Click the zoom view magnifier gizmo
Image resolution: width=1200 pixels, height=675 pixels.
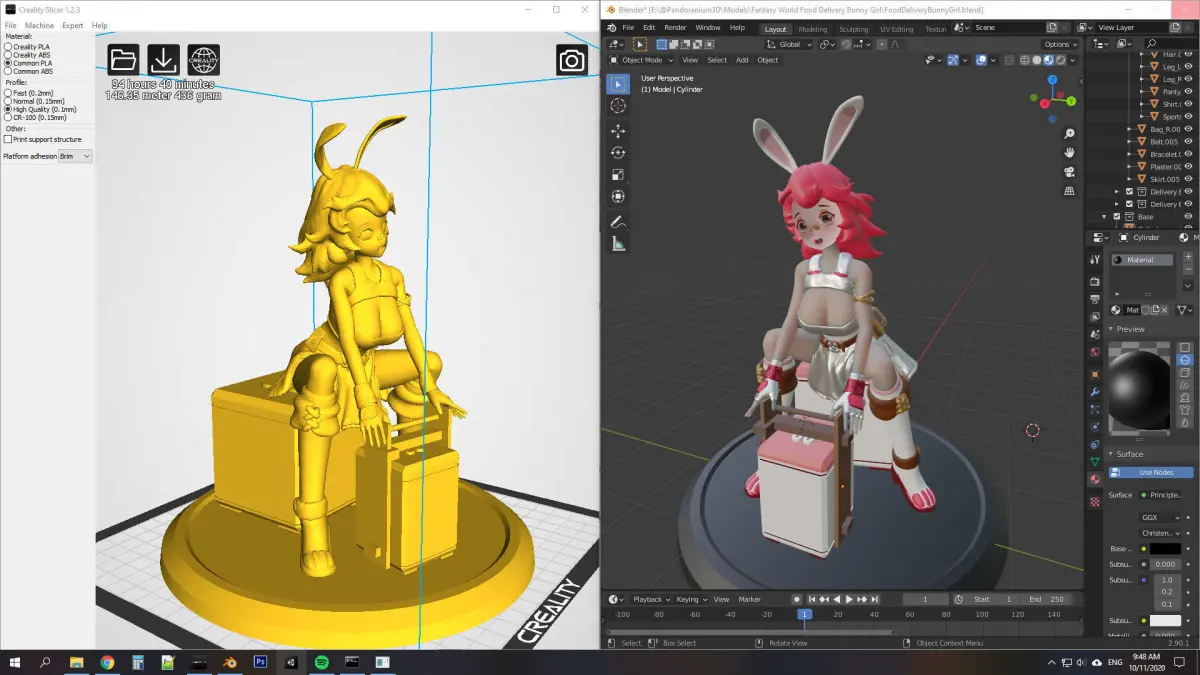pos(1069,134)
